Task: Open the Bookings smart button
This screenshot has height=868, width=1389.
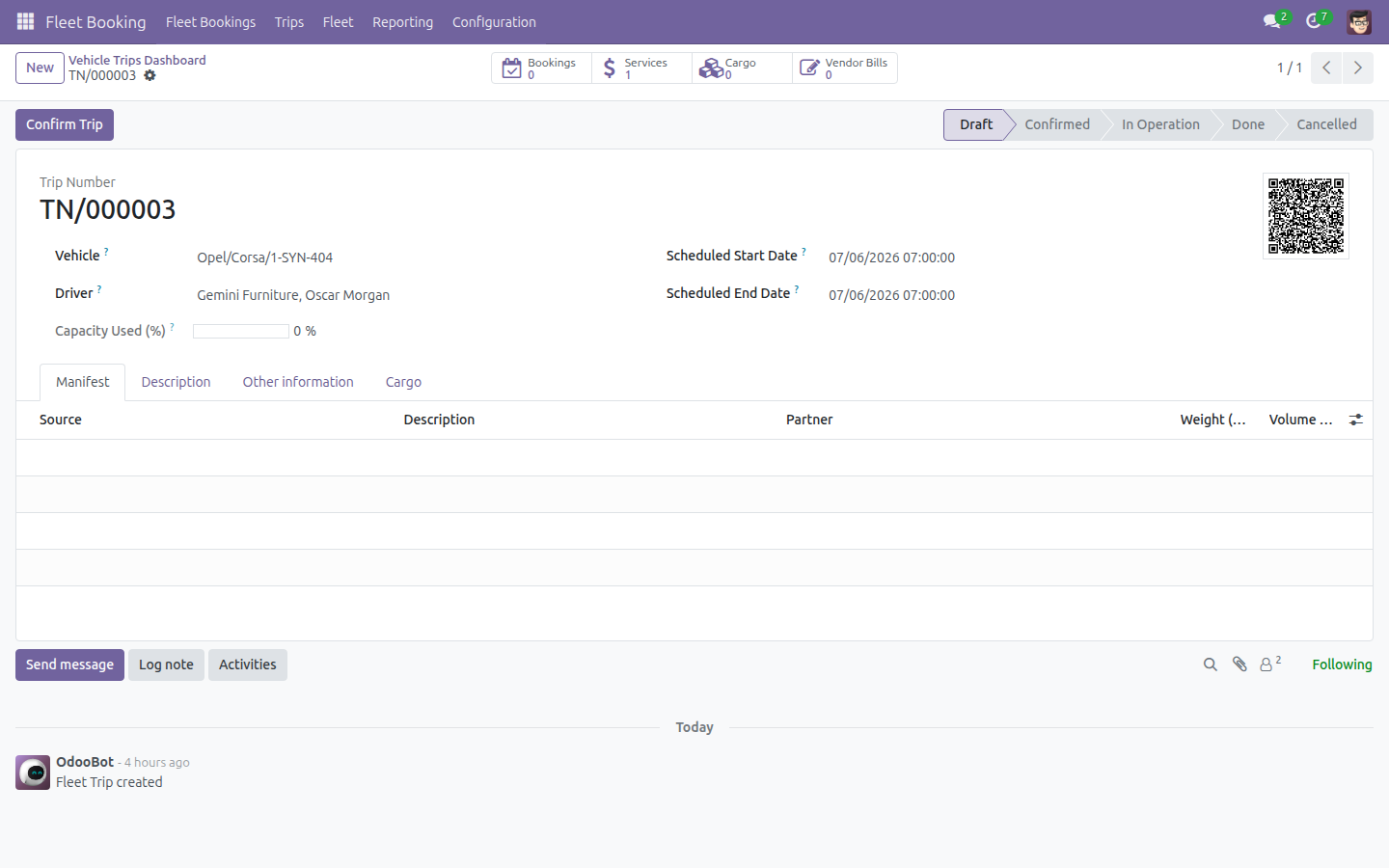Action: click(x=541, y=68)
